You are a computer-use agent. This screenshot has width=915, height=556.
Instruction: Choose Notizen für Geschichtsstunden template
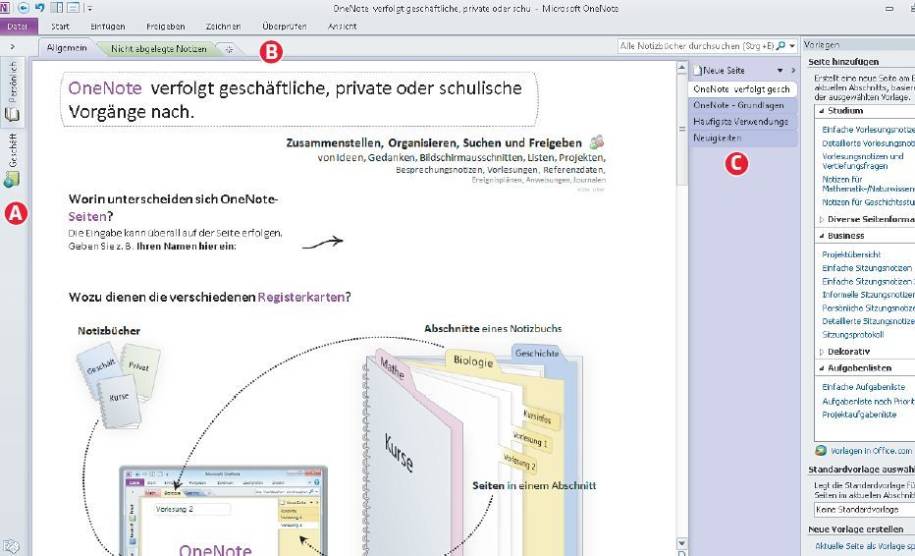[868, 202]
